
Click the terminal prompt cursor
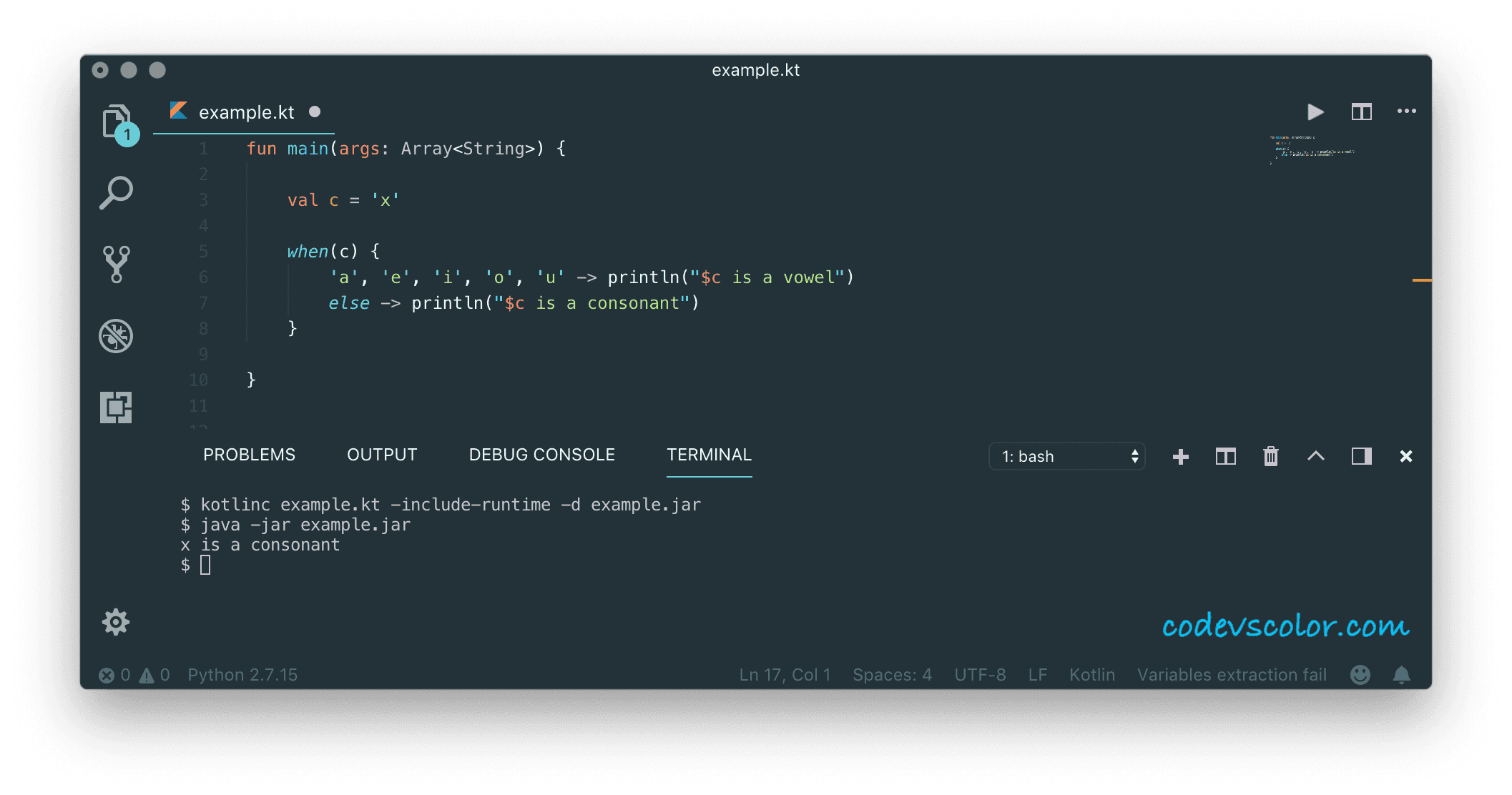(205, 566)
